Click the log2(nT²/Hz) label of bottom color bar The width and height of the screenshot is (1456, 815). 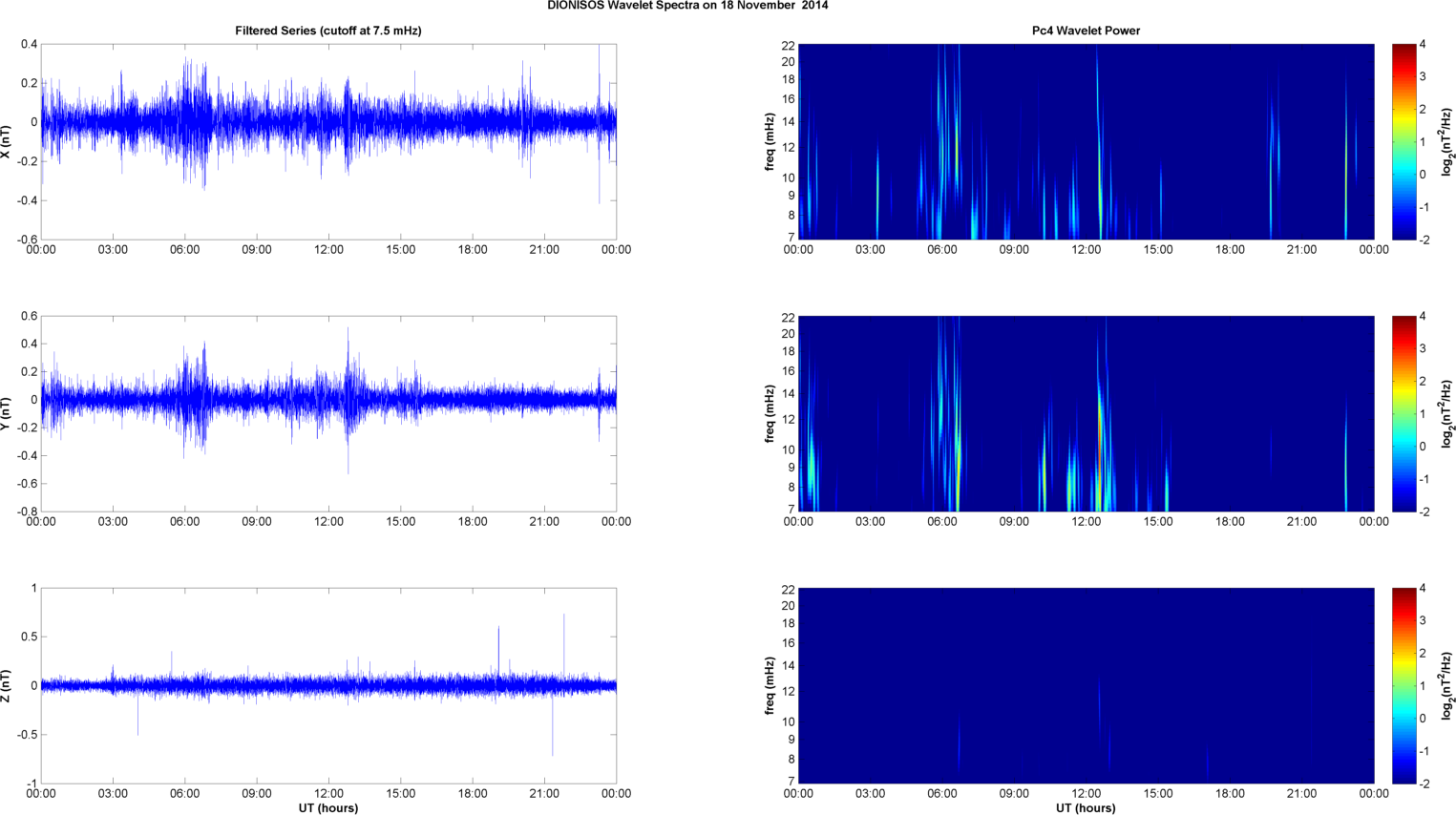point(1446,685)
